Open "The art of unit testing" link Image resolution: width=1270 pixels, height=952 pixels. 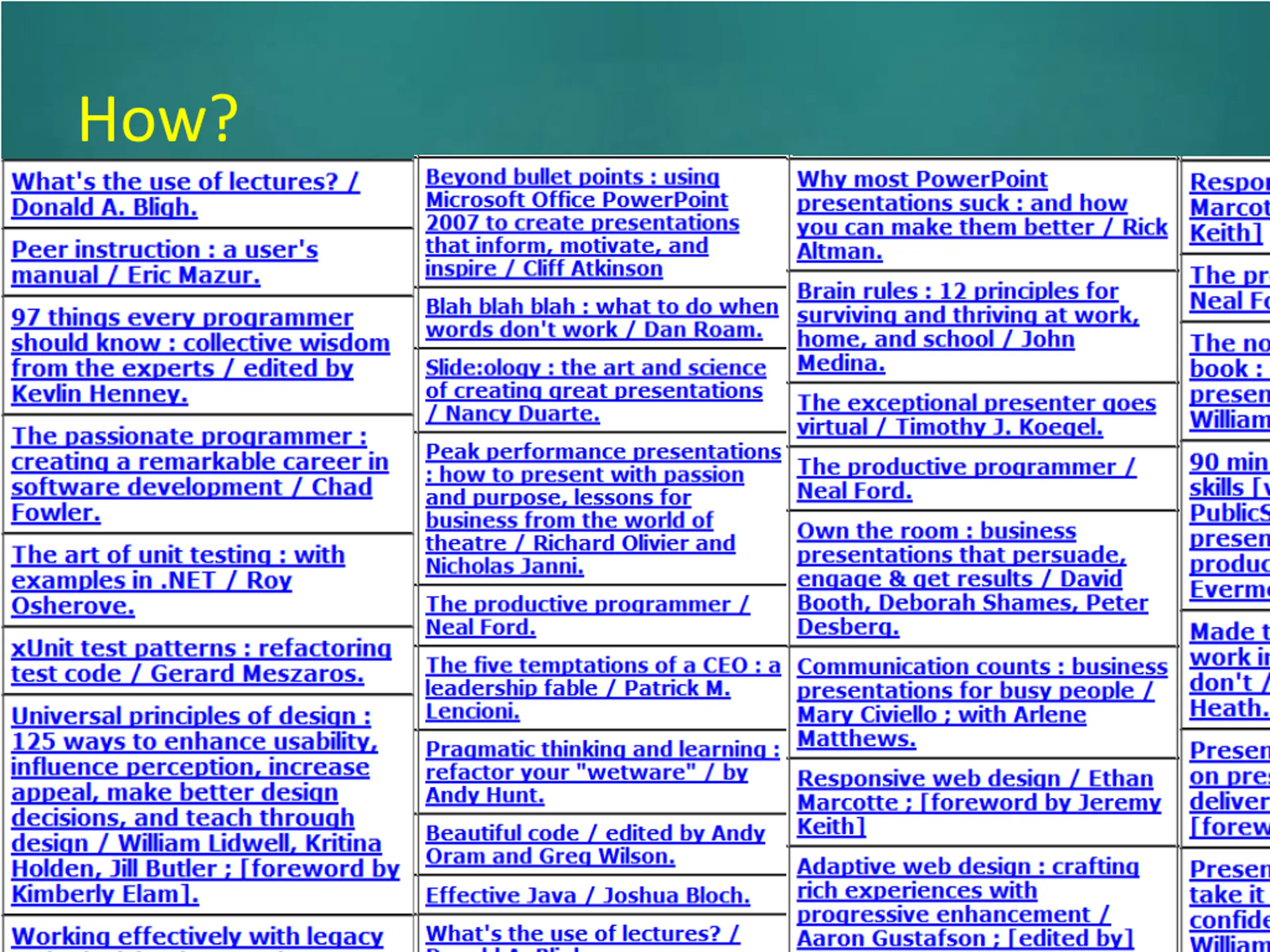click(x=178, y=580)
